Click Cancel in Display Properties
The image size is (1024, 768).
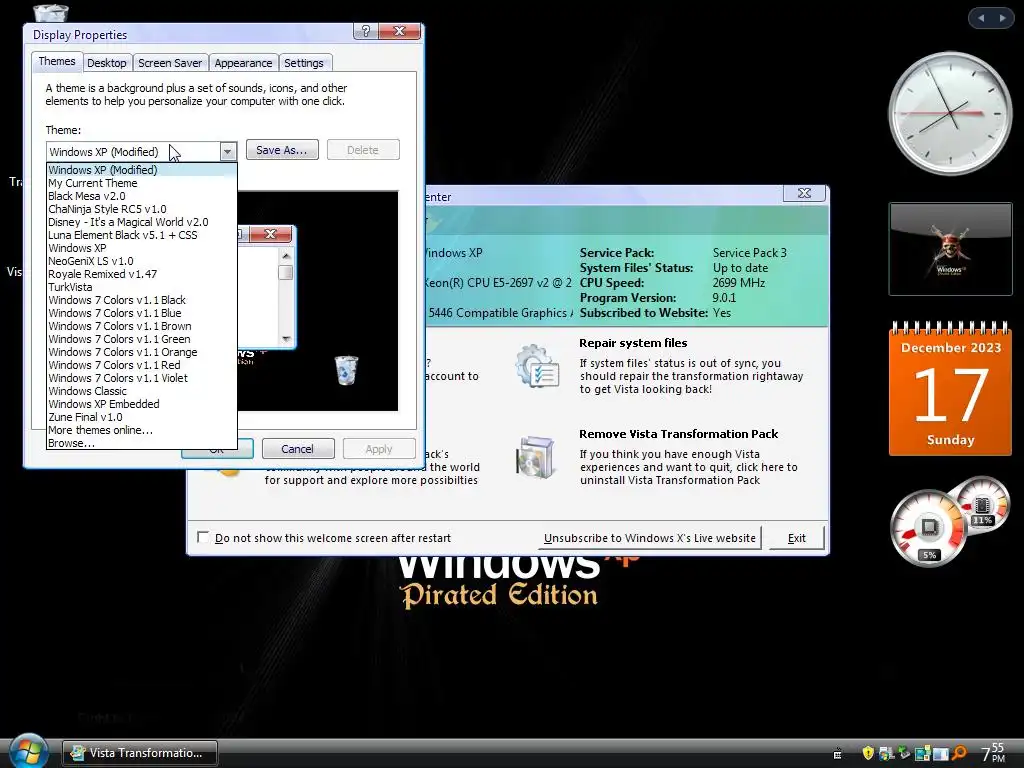pos(297,449)
